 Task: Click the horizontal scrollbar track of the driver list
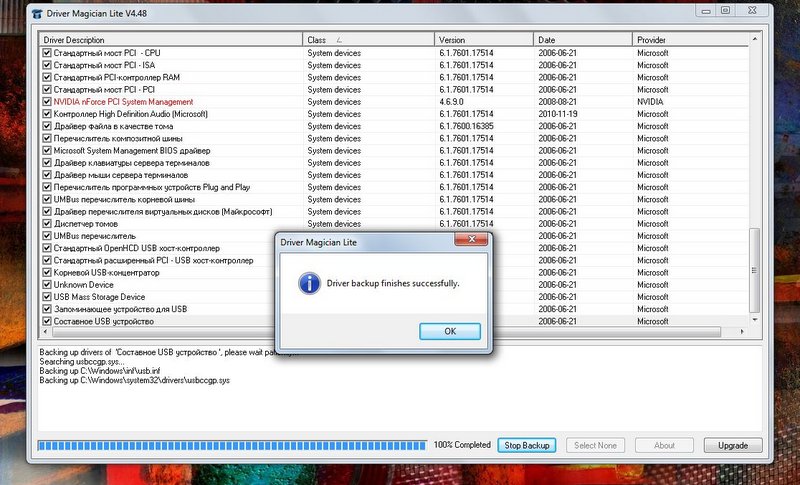386,331
